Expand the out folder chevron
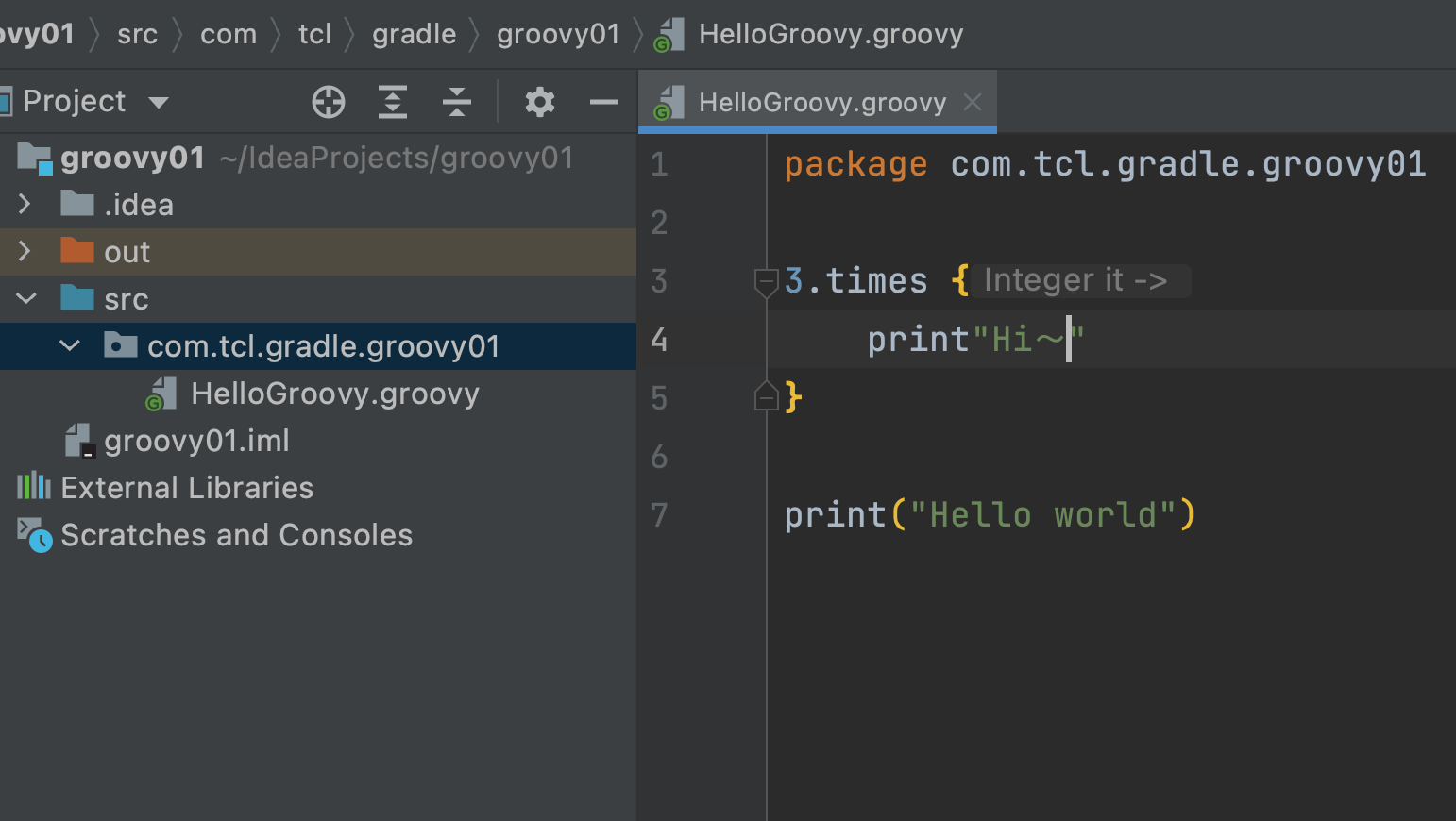The width and height of the screenshot is (1456, 821). pyautogui.click(x=25, y=251)
